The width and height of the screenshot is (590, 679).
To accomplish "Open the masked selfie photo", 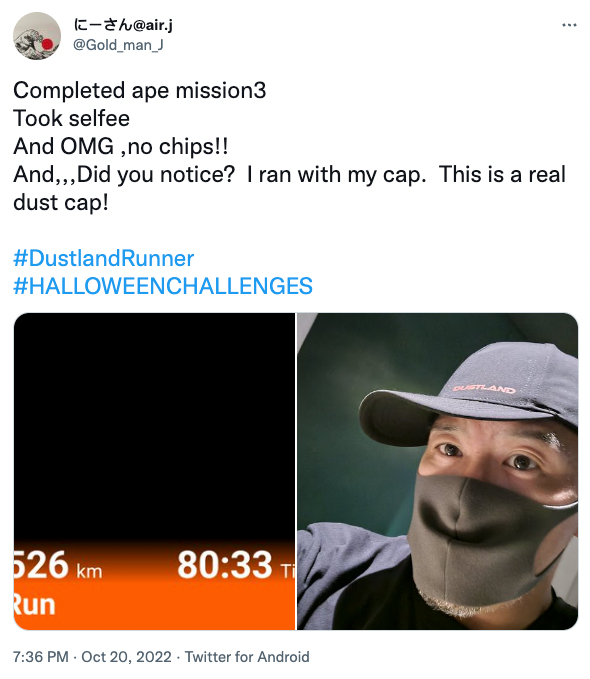I will point(438,471).
